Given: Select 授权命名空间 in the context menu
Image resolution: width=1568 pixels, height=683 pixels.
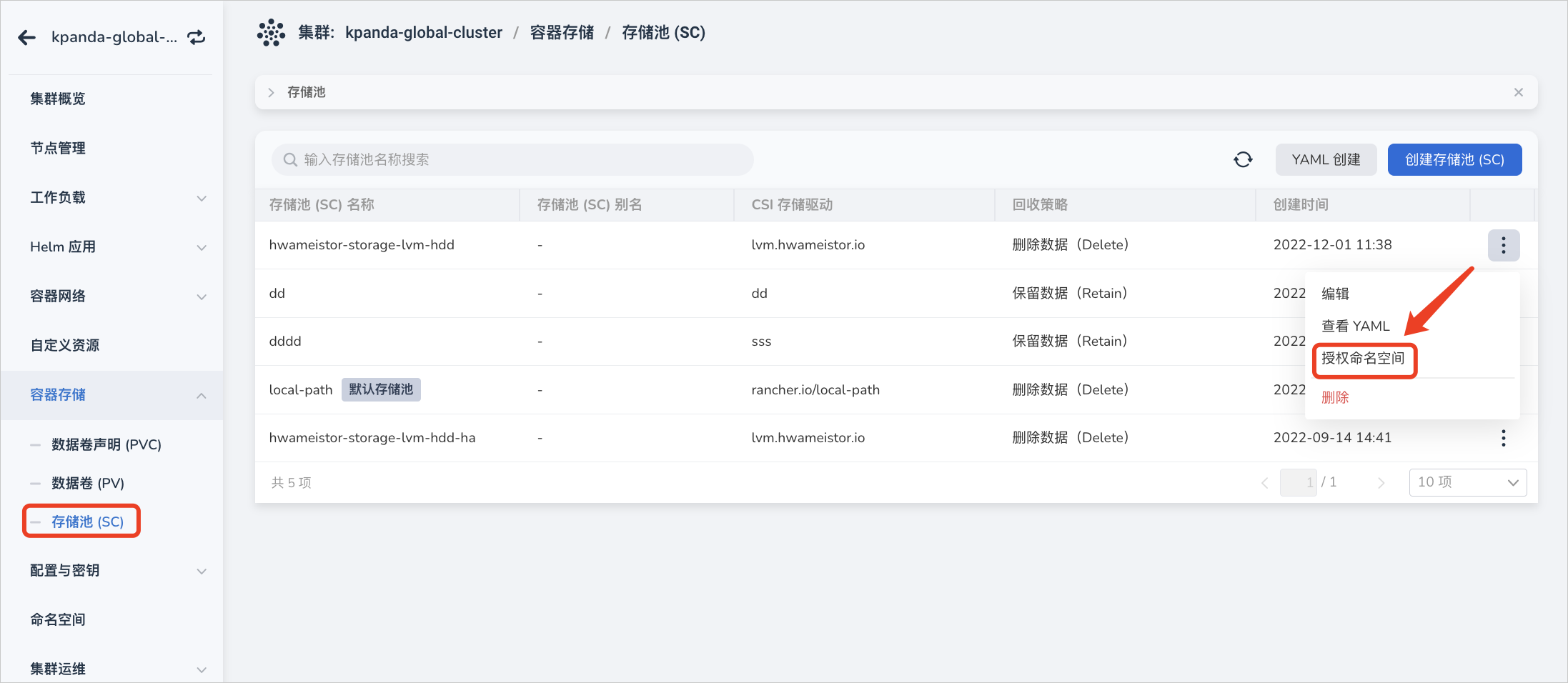Looking at the screenshot, I should 1363,358.
